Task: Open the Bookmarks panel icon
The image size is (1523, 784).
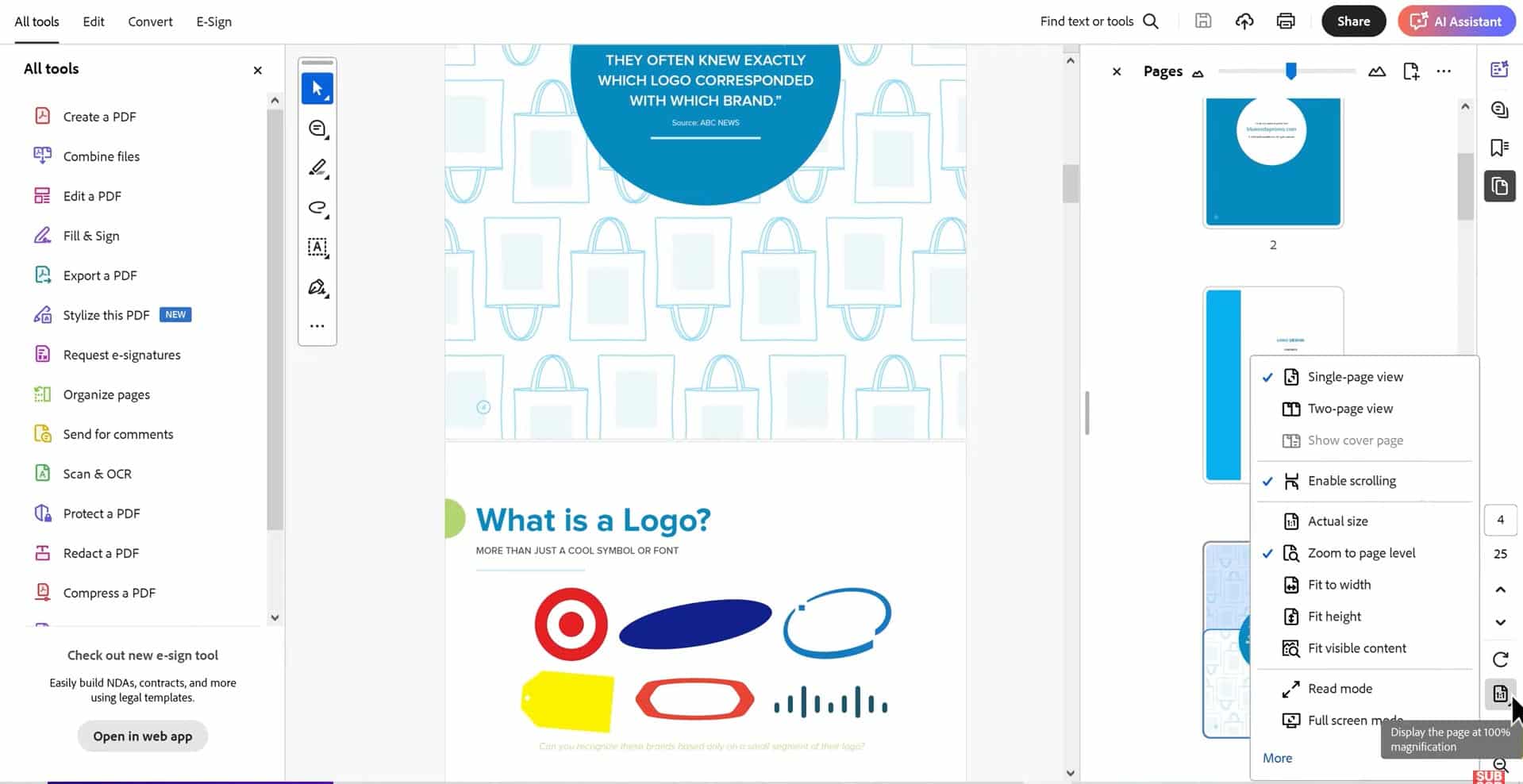Action: pyautogui.click(x=1499, y=148)
